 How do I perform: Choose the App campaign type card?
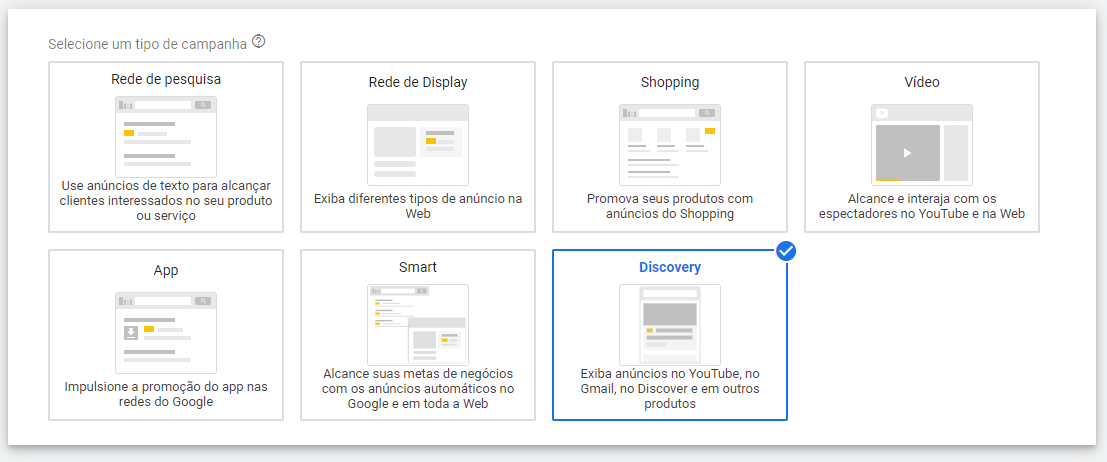[166, 335]
